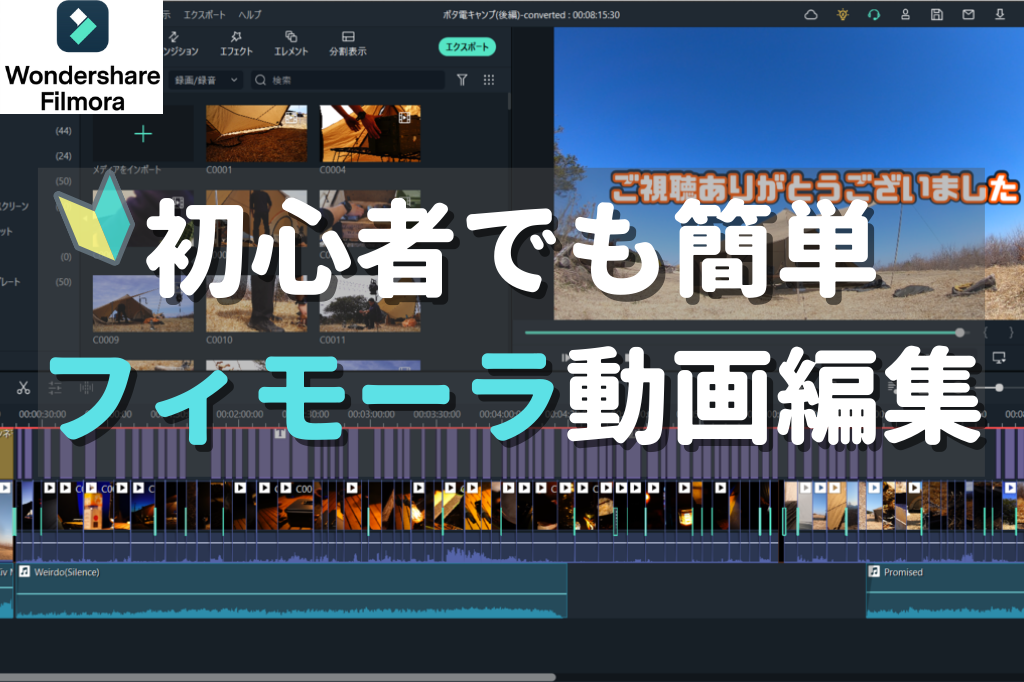
Task: Open the cloud icon in title bar
Action: (810, 14)
